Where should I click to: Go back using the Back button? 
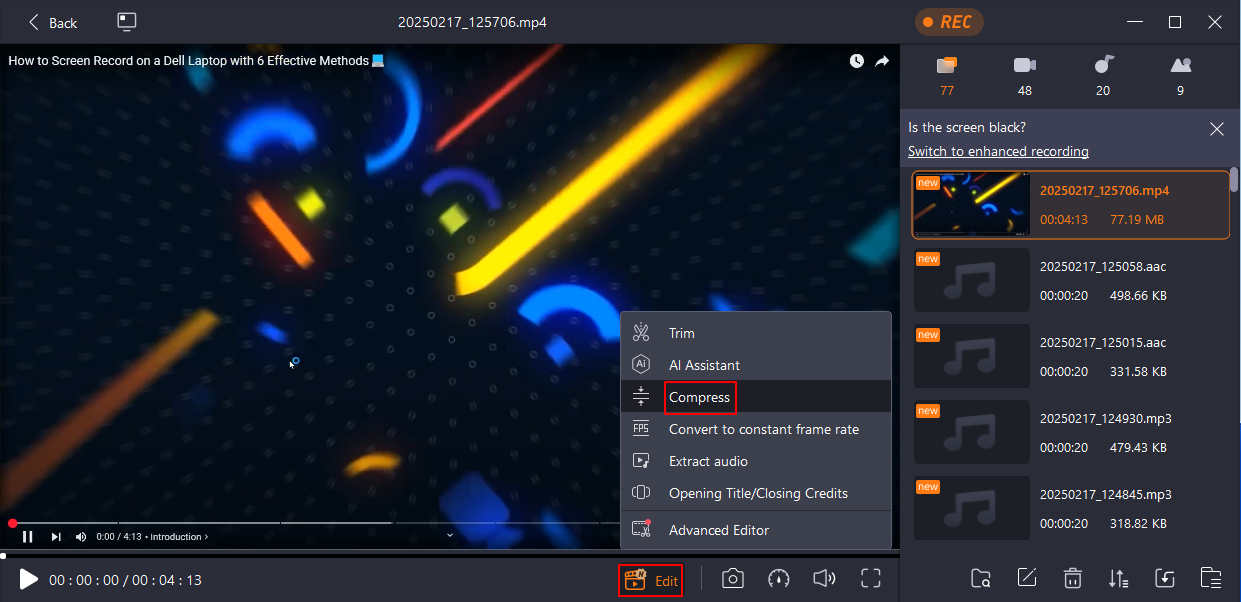(x=52, y=22)
